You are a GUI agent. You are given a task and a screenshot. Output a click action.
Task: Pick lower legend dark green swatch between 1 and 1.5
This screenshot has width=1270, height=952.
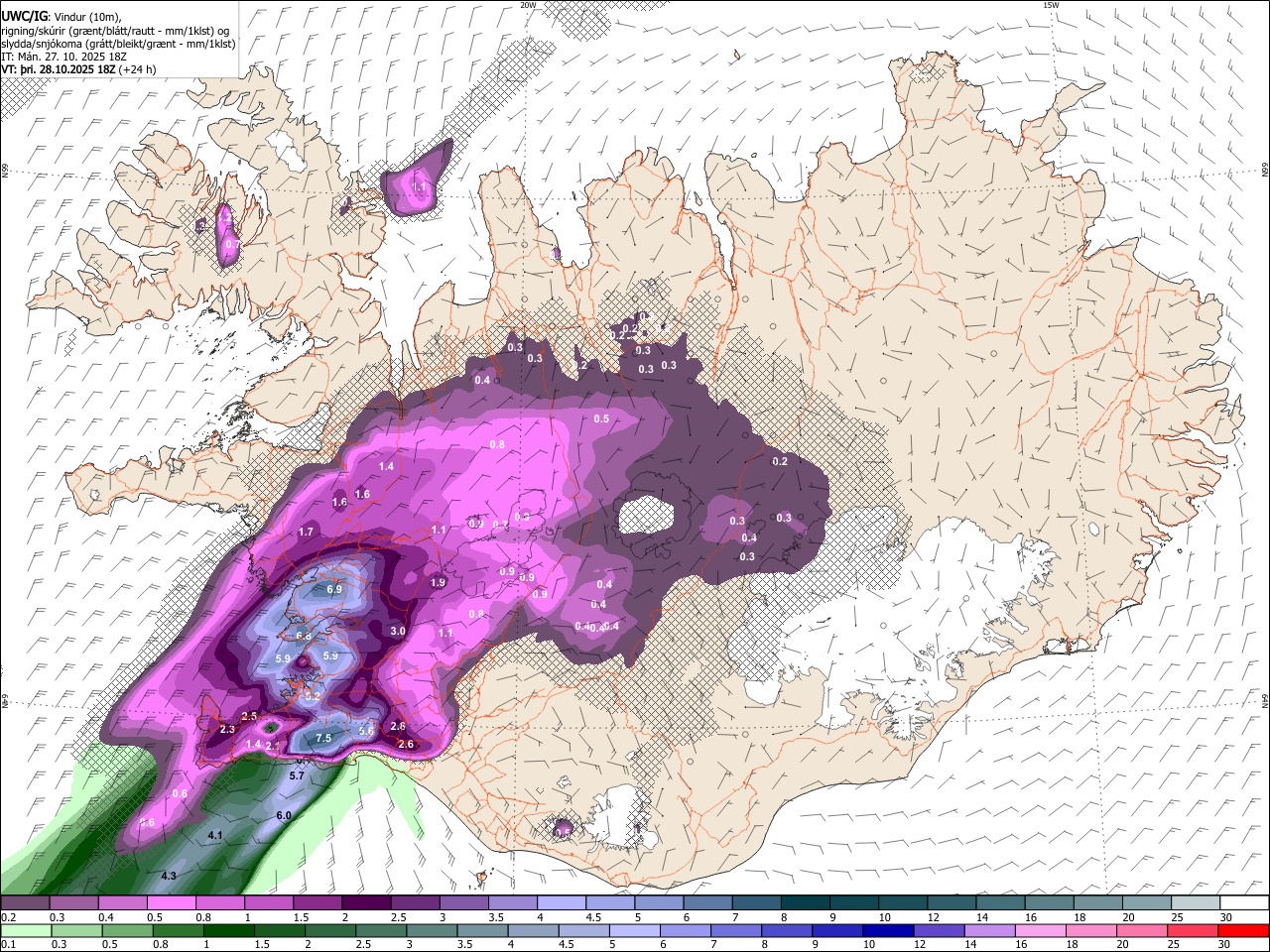pyautogui.click(x=228, y=930)
